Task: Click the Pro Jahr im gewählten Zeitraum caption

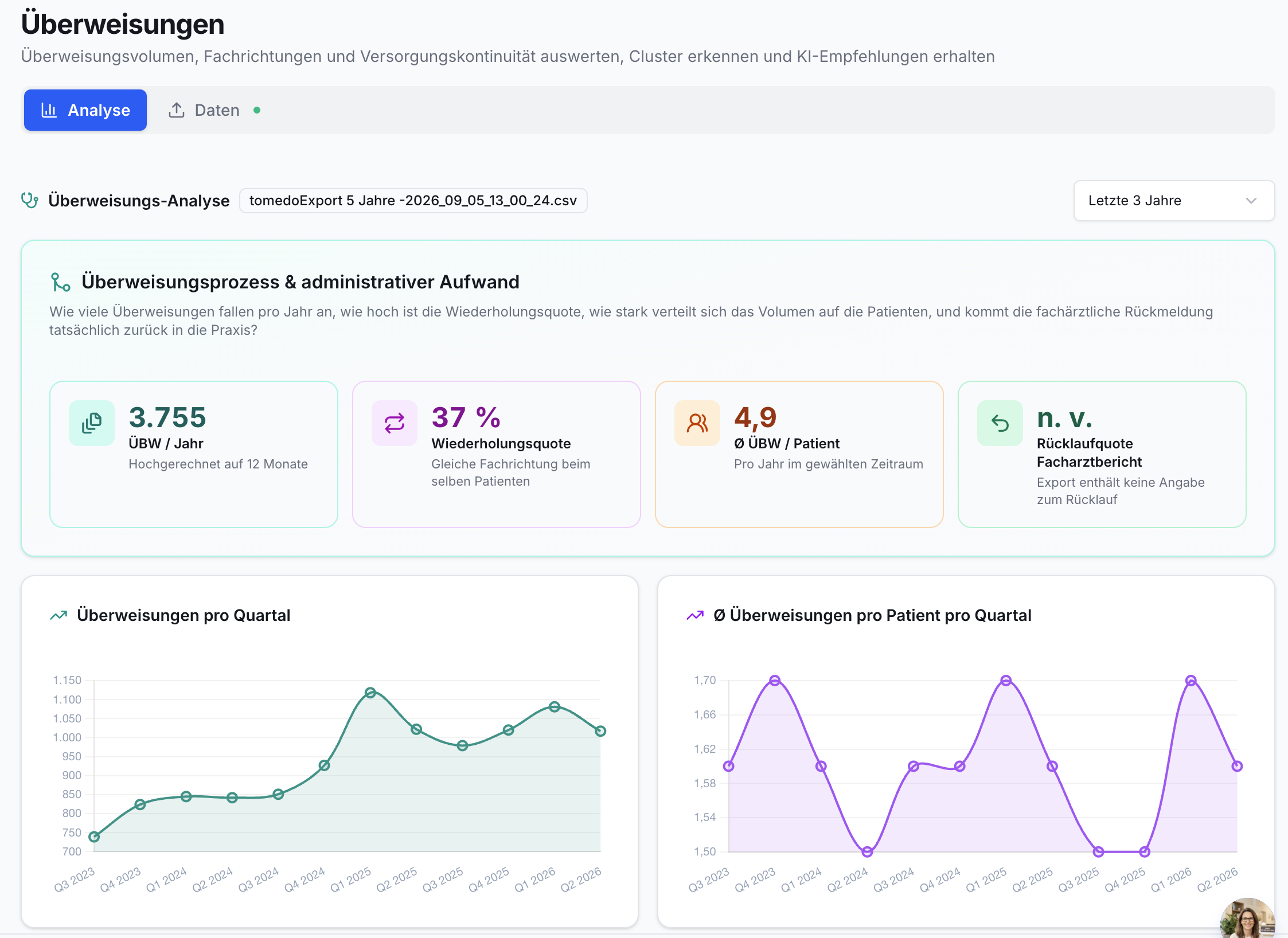Action: [829, 464]
